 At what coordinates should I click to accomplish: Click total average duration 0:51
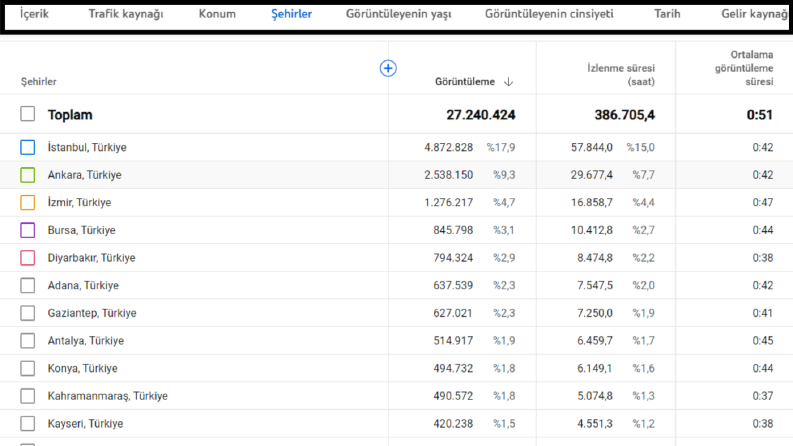[x=760, y=115]
